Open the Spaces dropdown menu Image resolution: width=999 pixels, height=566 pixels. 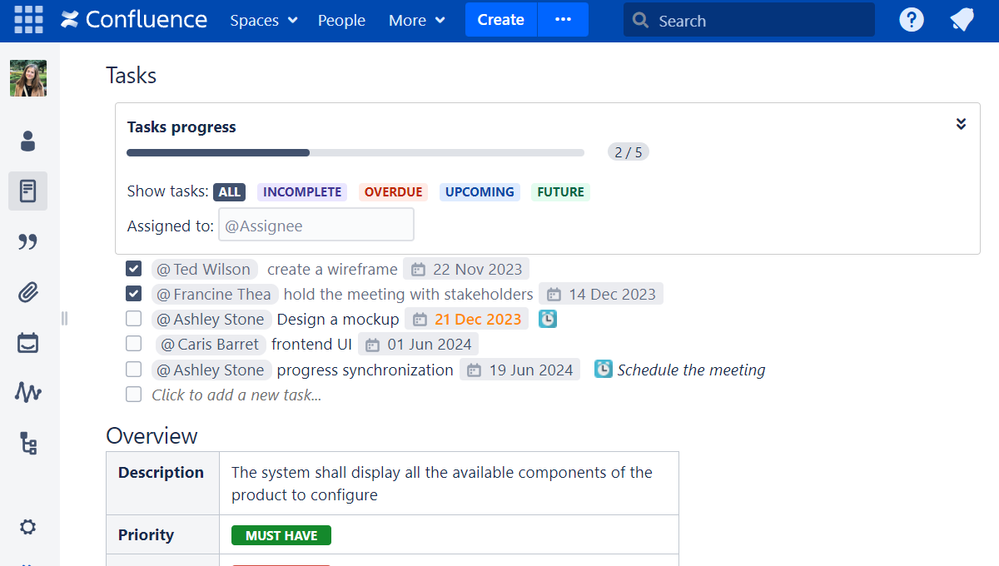click(264, 20)
